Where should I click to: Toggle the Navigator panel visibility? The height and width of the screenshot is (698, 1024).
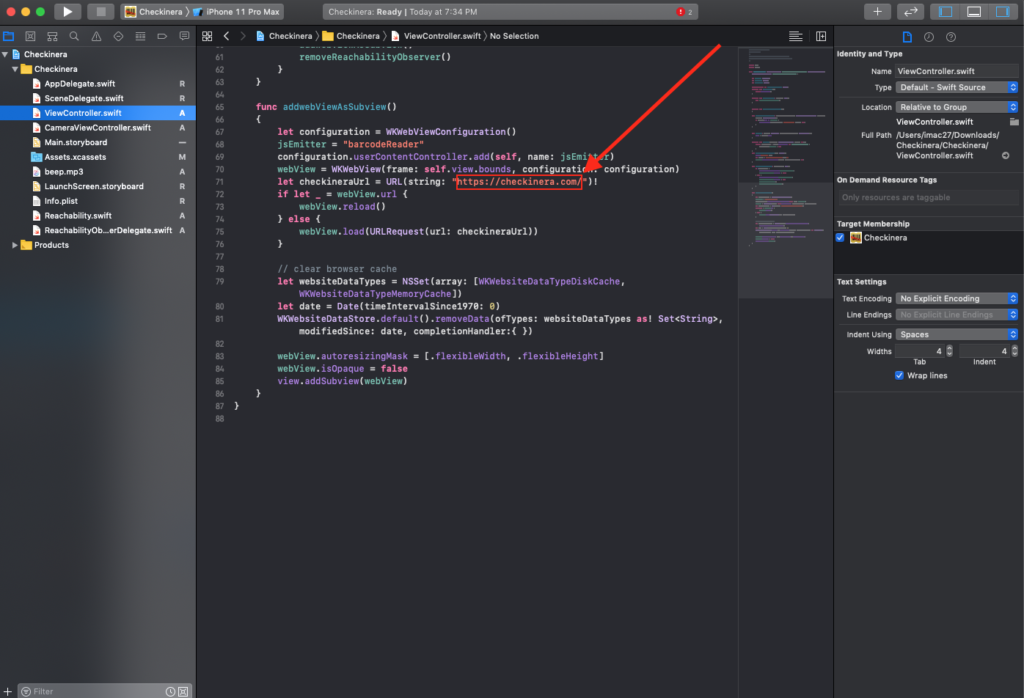pos(945,12)
